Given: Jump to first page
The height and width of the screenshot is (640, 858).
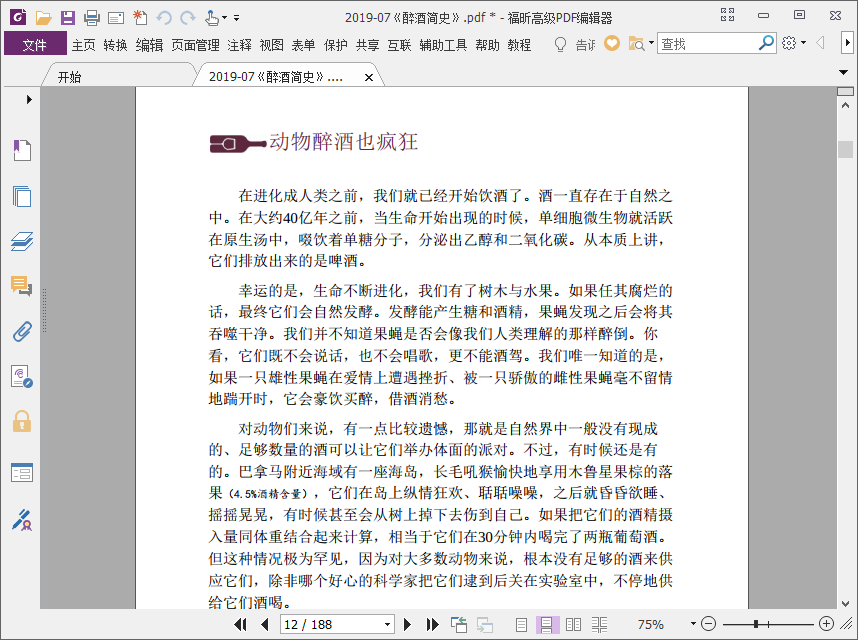Looking at the screenshot, I should click(240, 624).
